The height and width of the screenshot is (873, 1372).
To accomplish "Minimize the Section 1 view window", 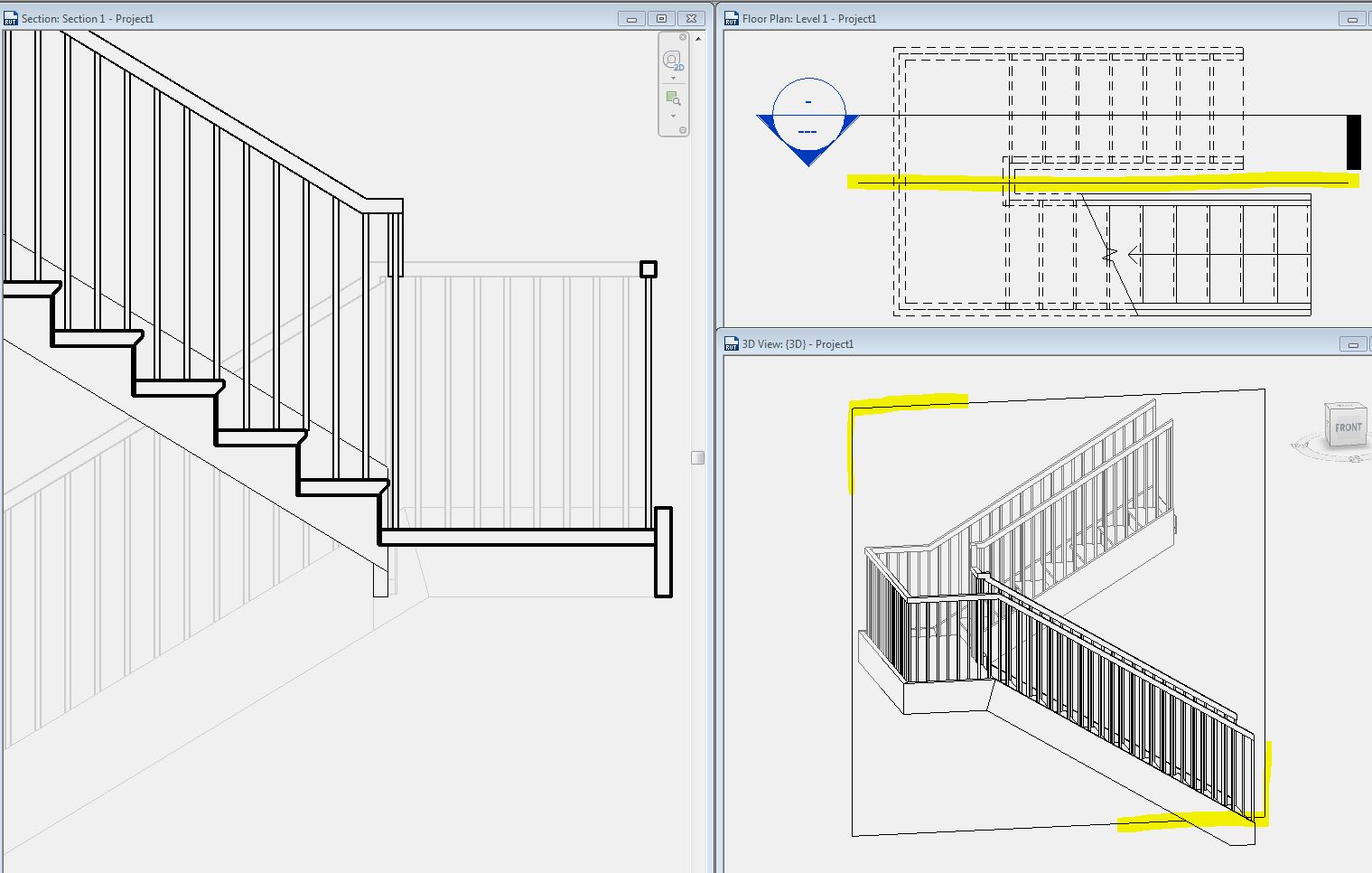I will click(x=631, y=19).
